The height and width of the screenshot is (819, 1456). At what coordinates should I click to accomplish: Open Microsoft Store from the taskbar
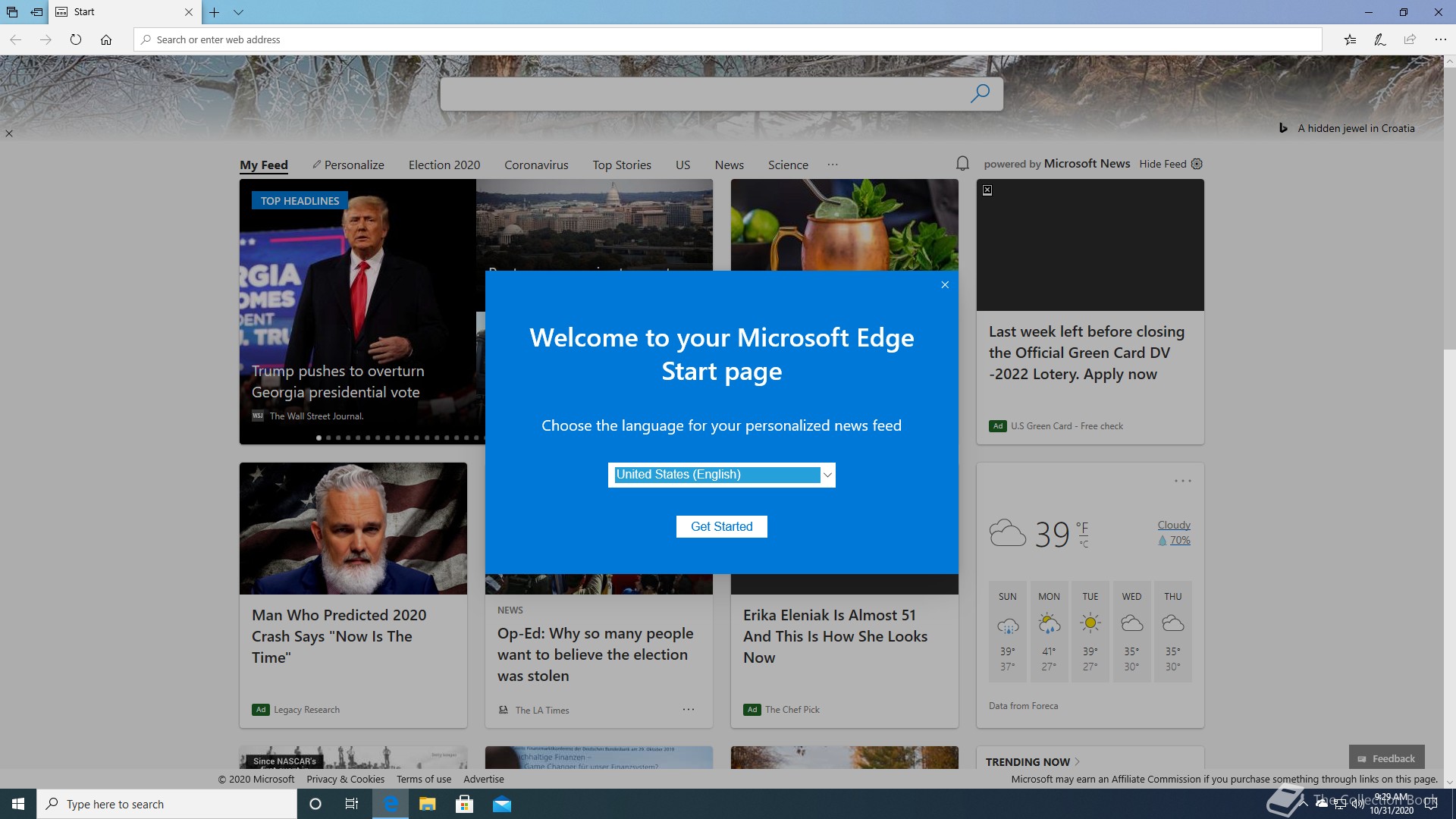(x=464, y=804)
